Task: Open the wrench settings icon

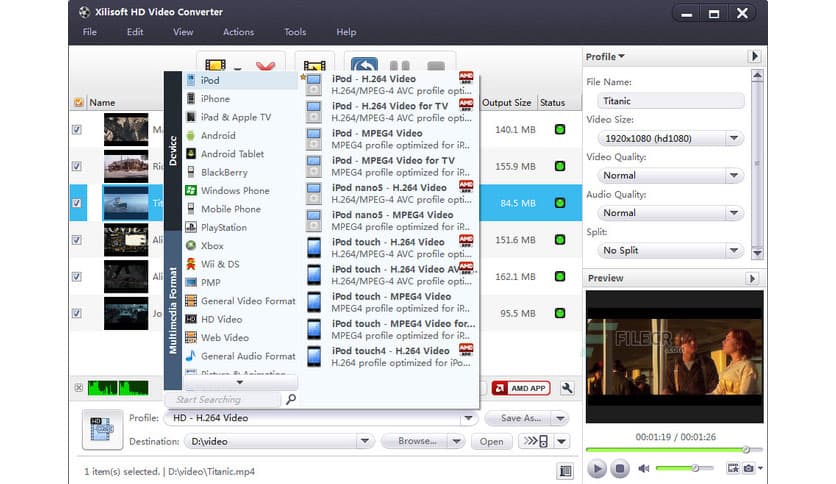Action: 567,388
